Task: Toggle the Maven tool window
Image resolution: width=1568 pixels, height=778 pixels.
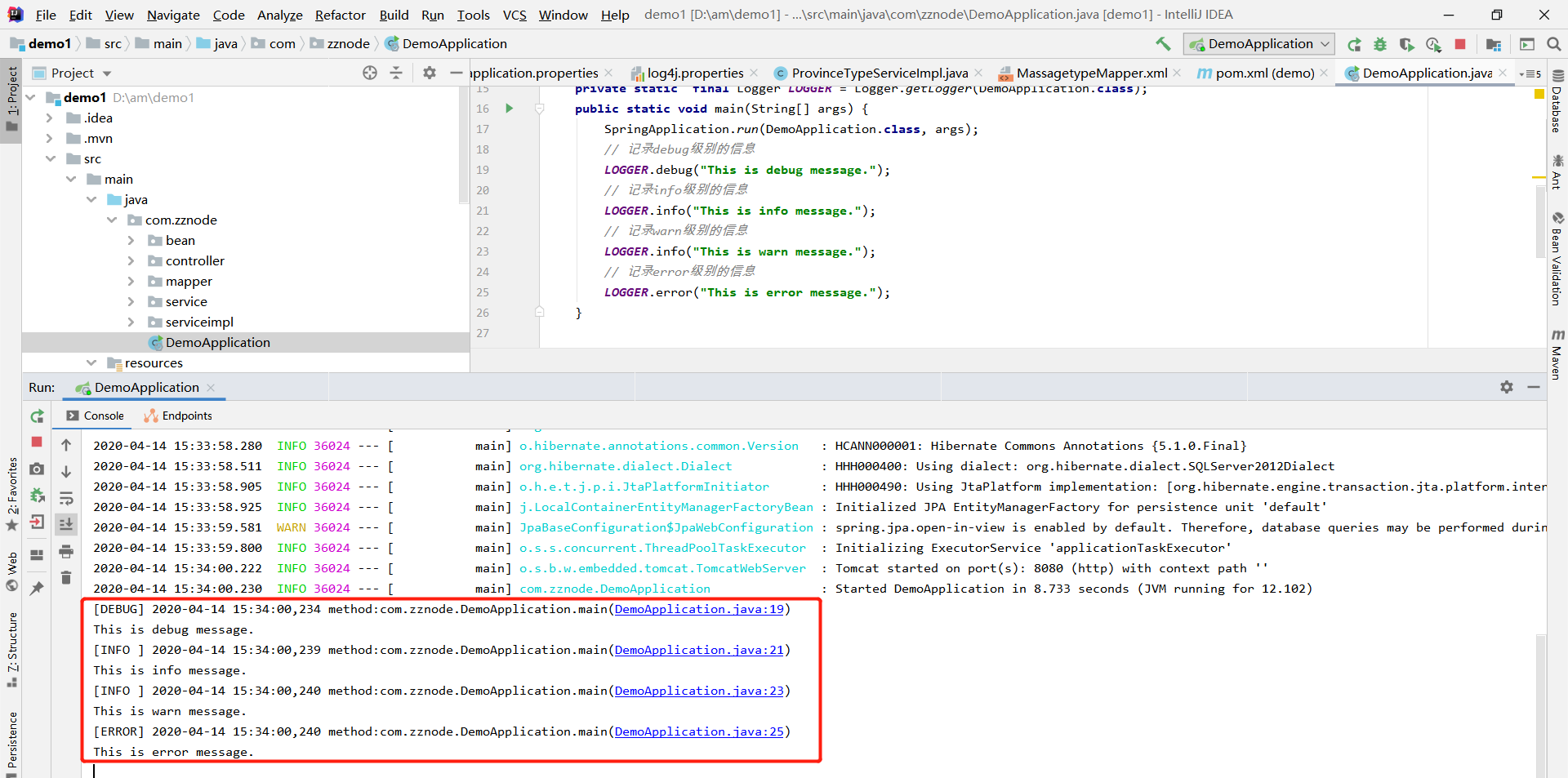Action: pyautogui.click(x=1557, y=355)
